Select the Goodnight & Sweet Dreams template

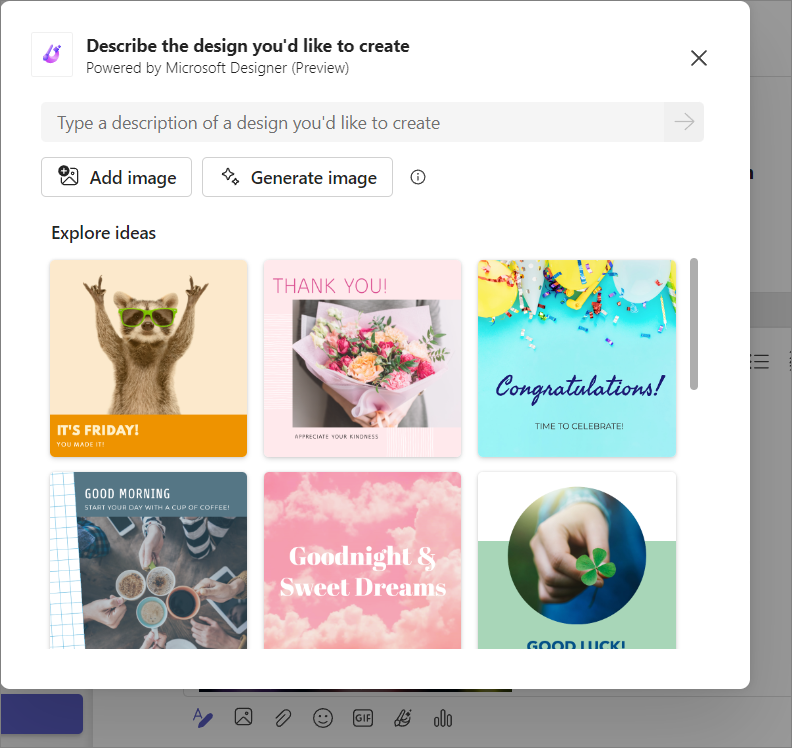coord(363,561)
